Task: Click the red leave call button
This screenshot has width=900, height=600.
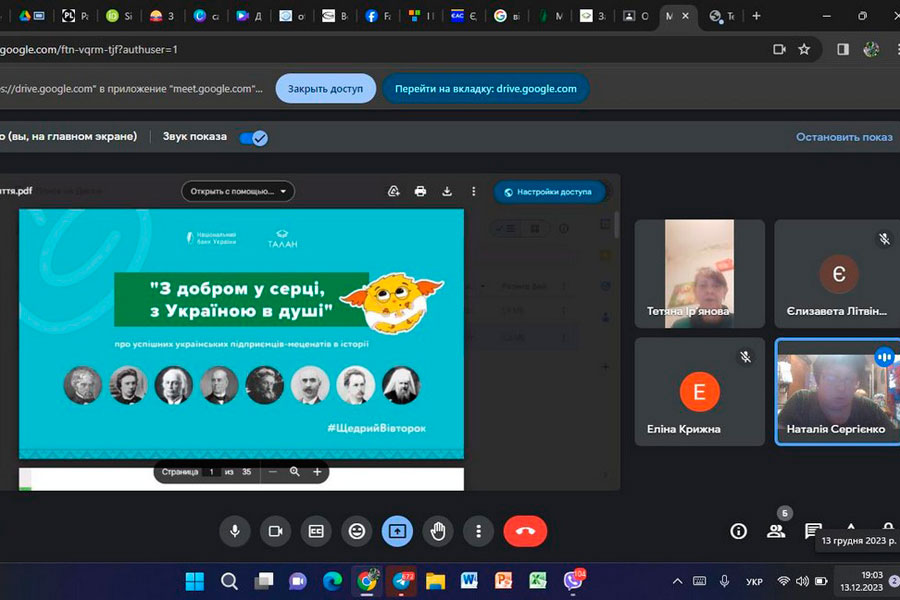Action: 525,531
